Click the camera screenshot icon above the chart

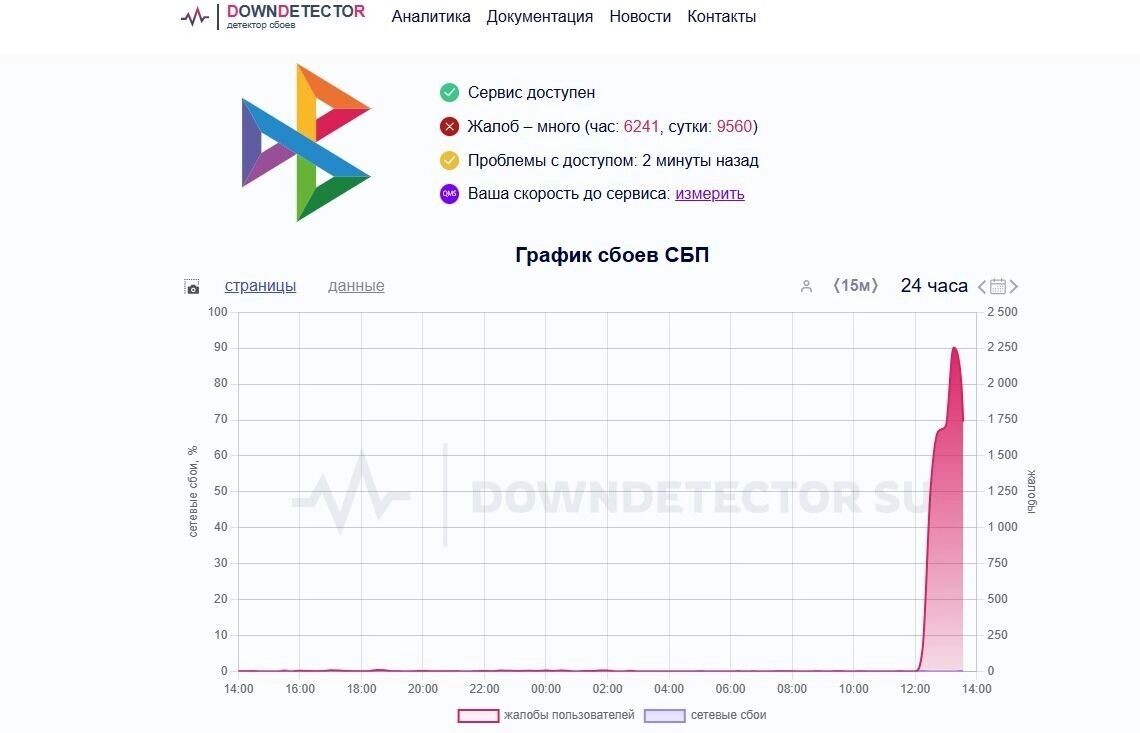[191, 286]
